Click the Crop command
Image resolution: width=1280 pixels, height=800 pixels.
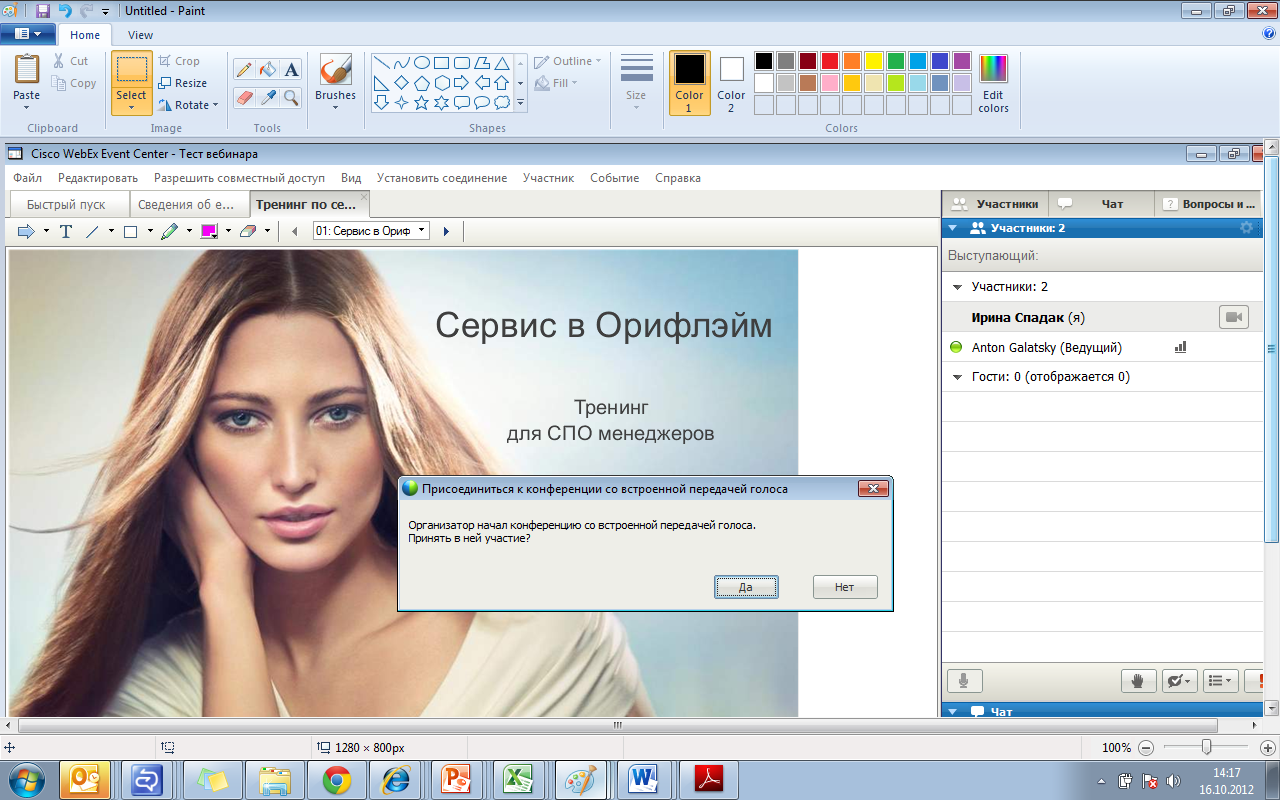179,61
